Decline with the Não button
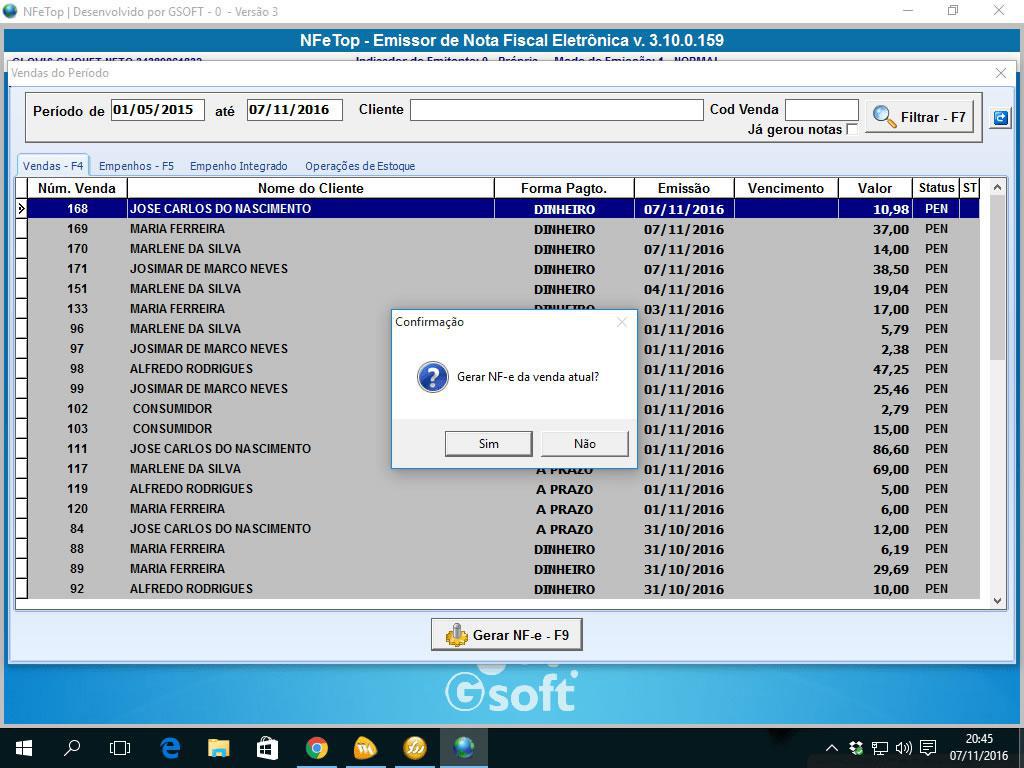 (584, 443)
